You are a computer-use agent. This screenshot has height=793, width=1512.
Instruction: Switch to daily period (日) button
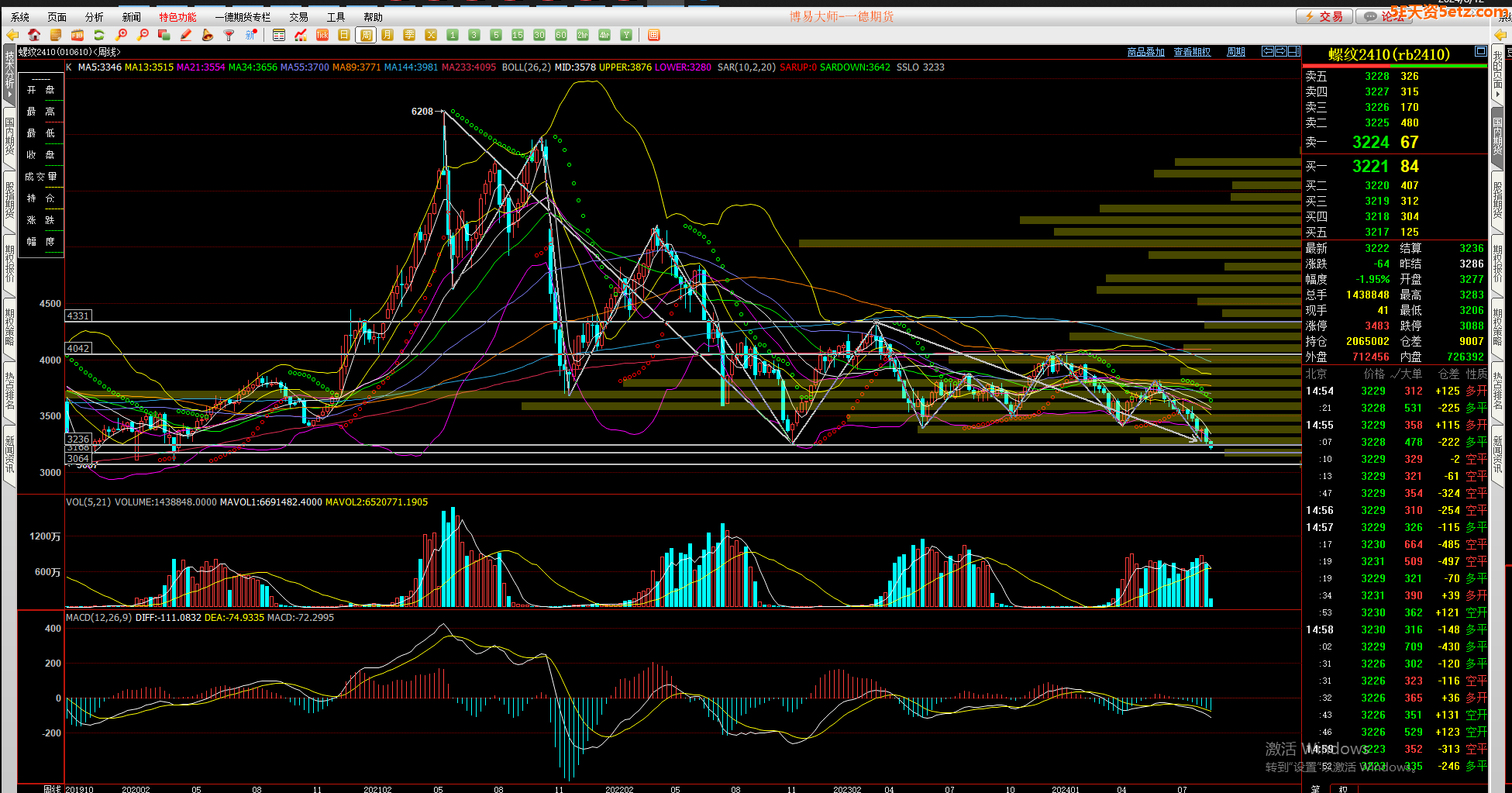[344, 35]
